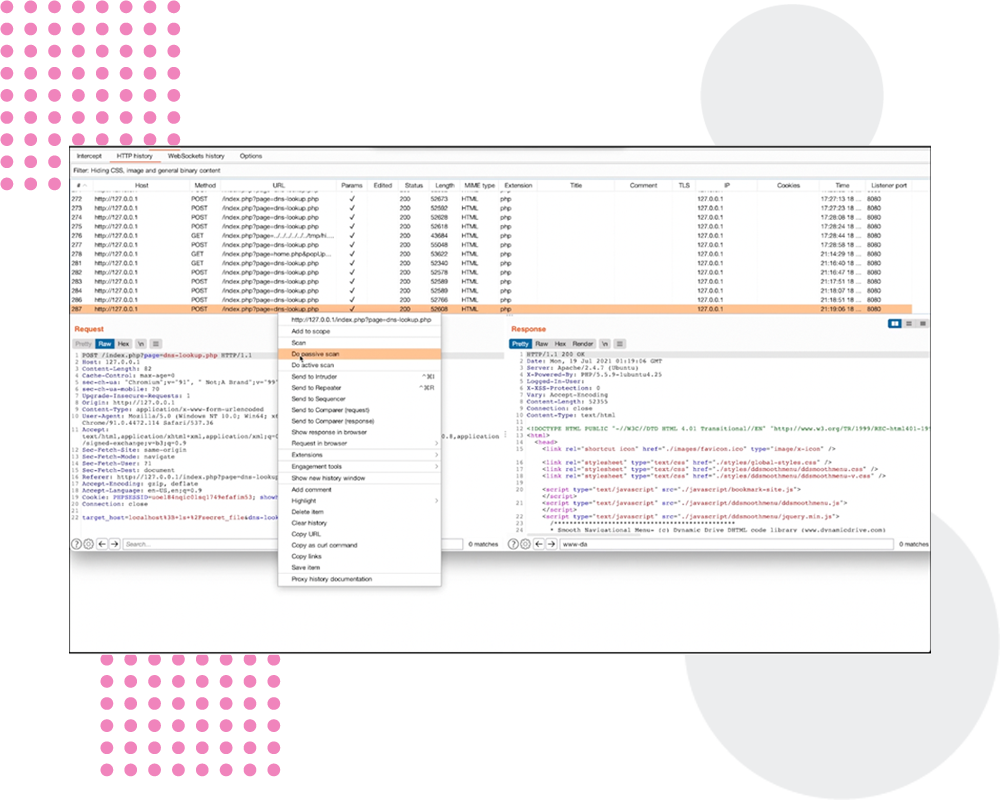Choose Delete item menu entry
The width and height of the screenshot is (1000, 800).
coord(360,512)
